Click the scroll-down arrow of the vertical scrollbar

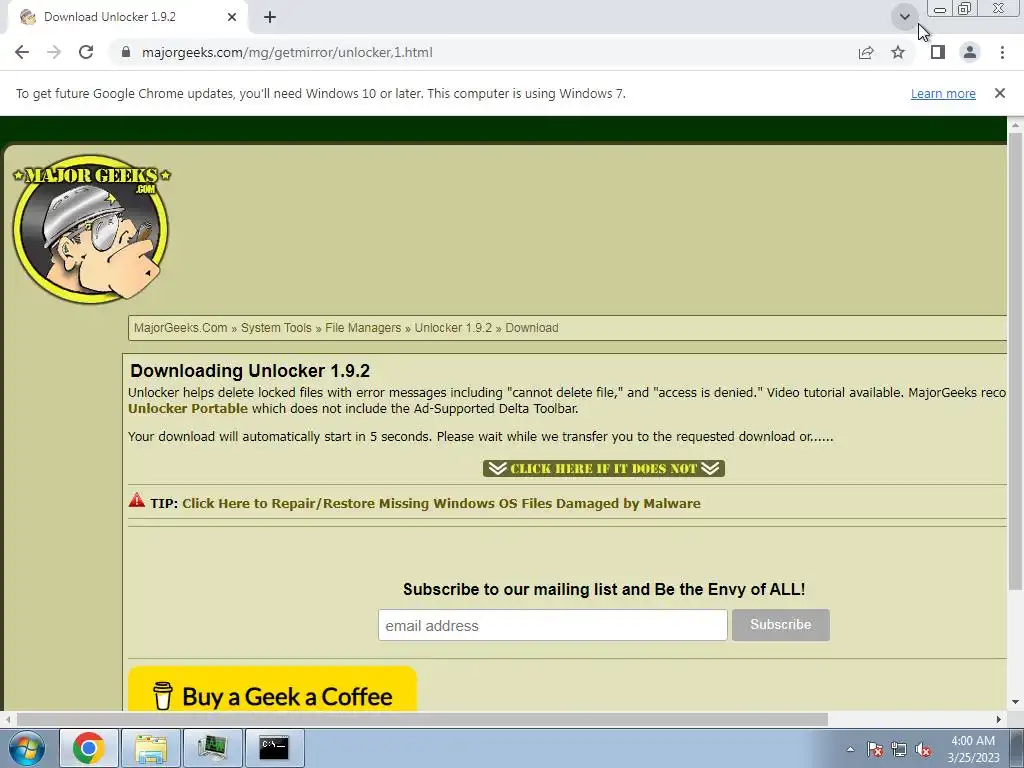point(1015,703)
